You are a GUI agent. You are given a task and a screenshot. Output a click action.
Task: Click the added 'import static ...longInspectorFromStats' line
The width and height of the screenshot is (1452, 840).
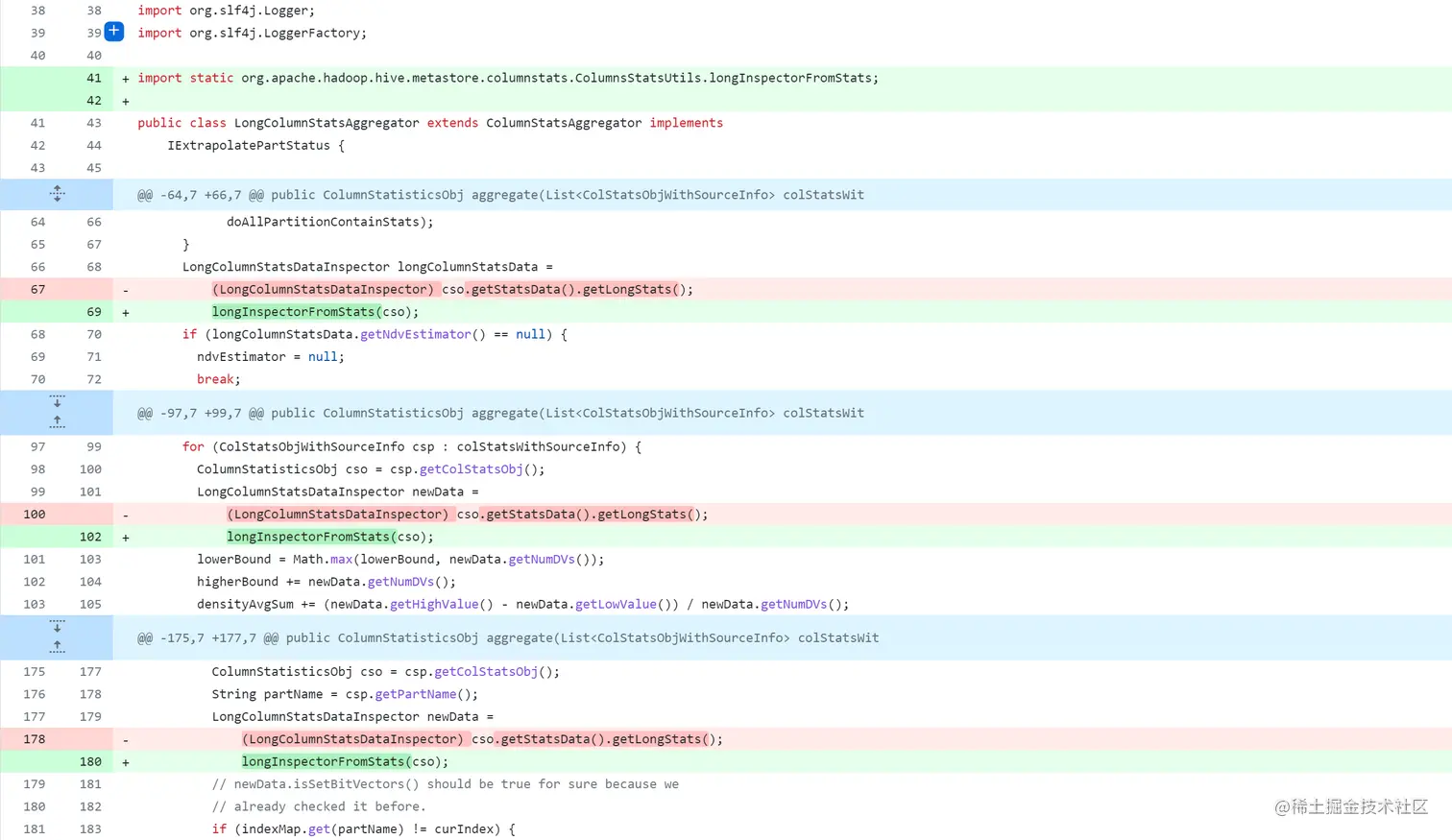[x=508, y=78]
